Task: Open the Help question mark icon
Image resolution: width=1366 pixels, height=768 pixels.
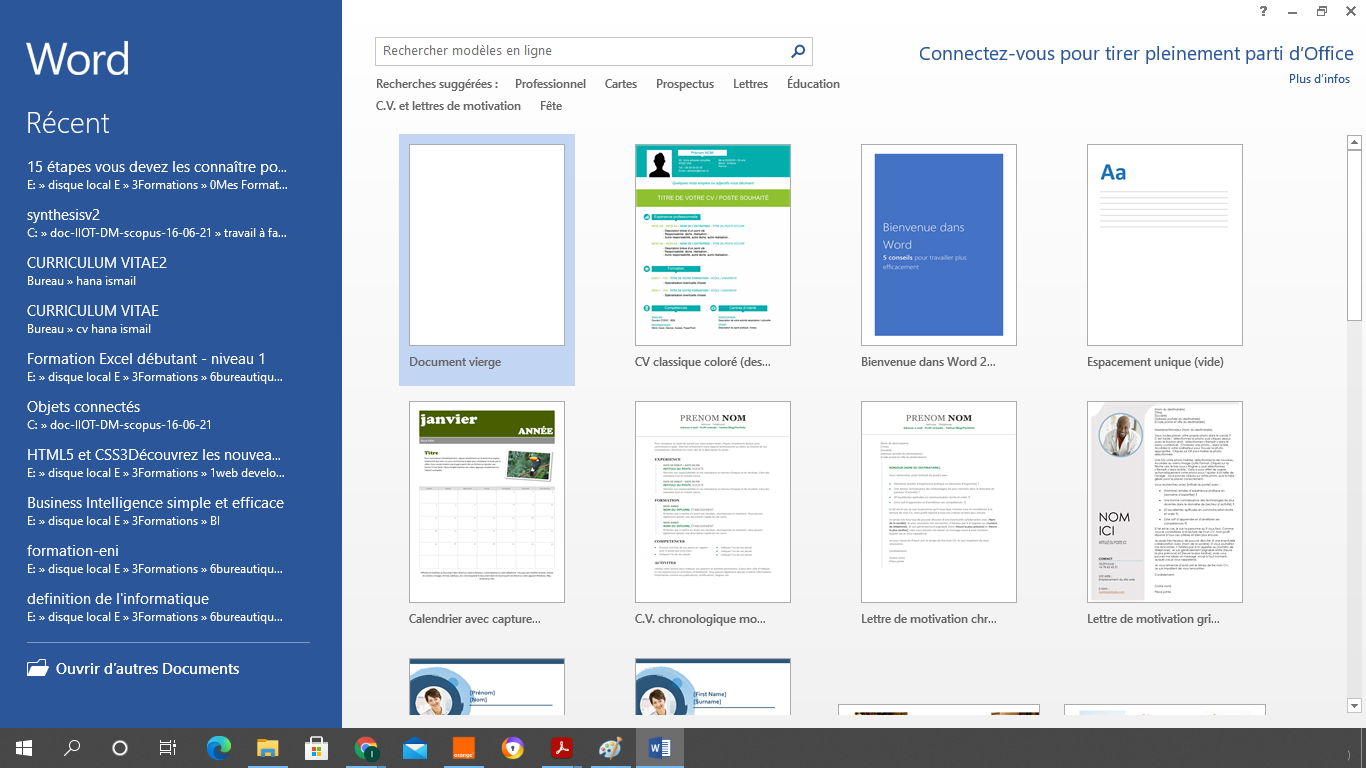Action: click(1264, 11)
